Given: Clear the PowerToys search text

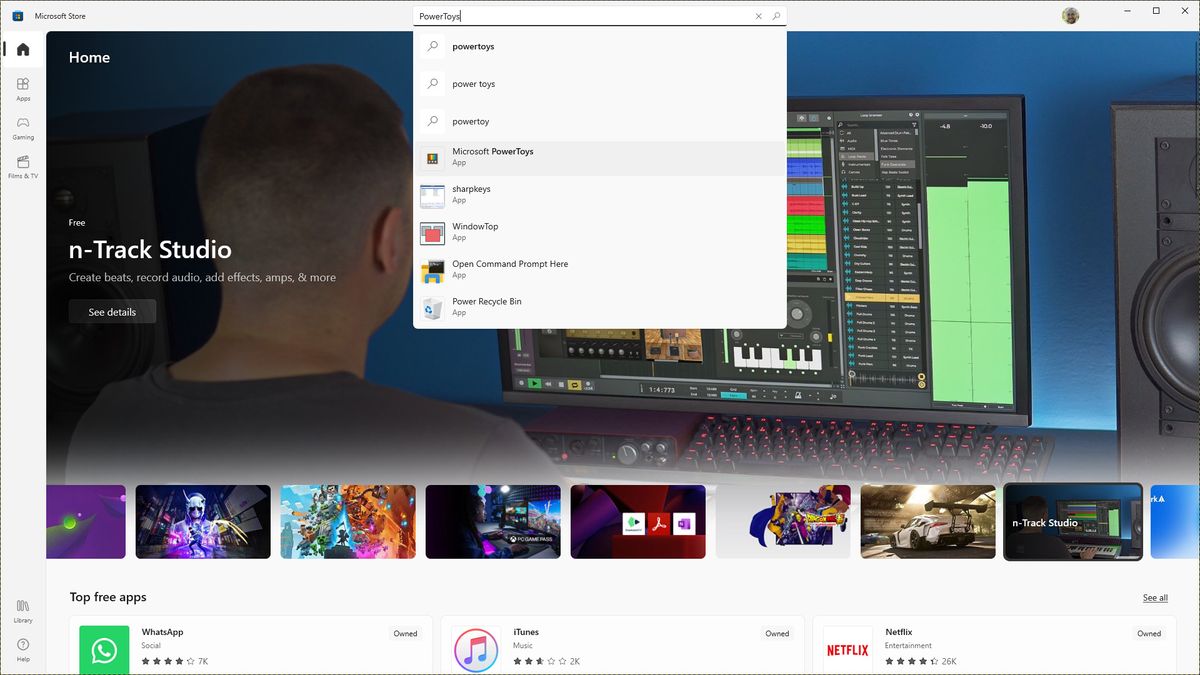Looking at the screenshot, I should click(x=758, y=15).
